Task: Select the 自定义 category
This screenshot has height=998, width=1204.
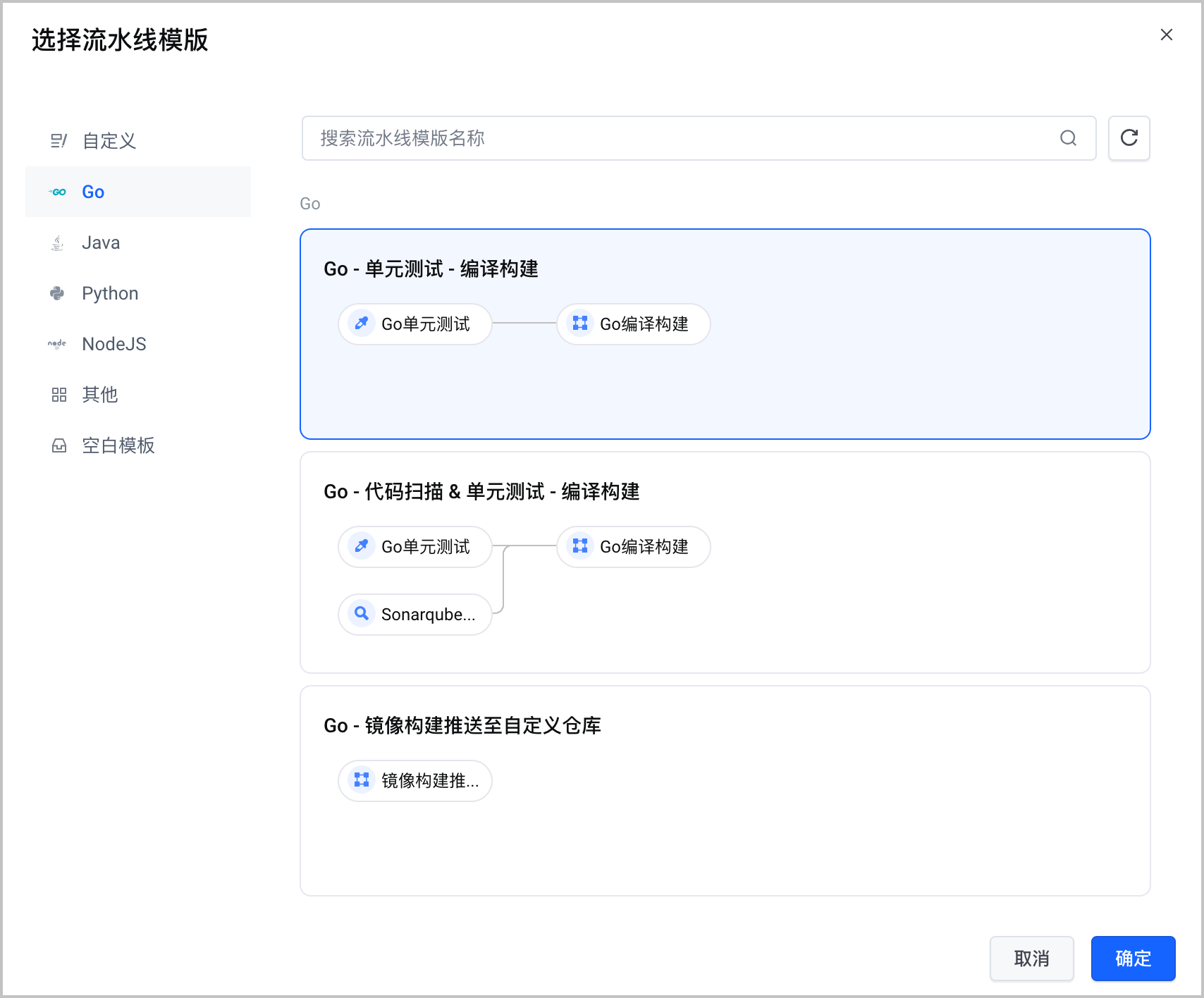Action: (x=138, y=141)
